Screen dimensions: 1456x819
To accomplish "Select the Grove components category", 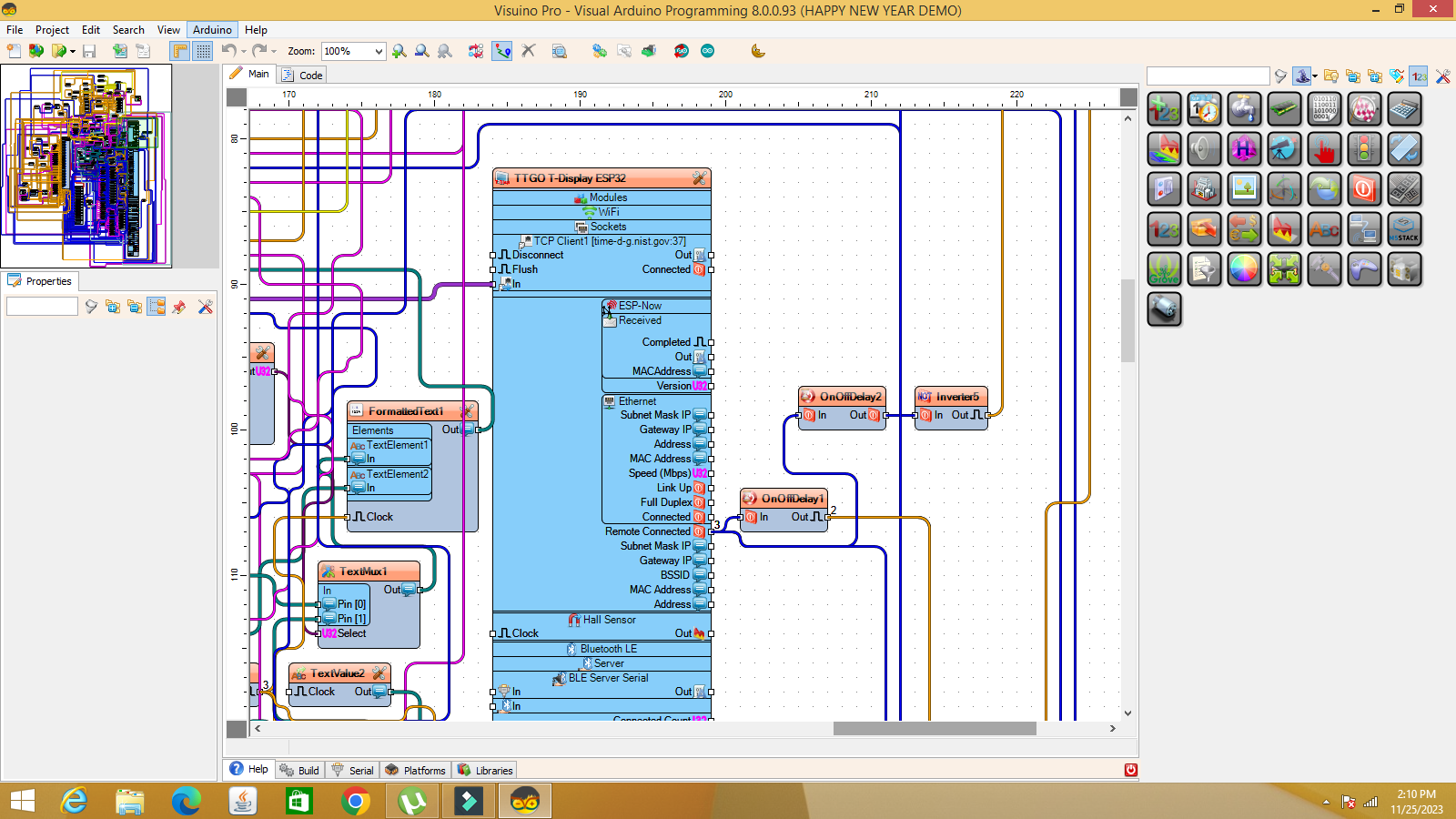I will (x=1165, y=268).
